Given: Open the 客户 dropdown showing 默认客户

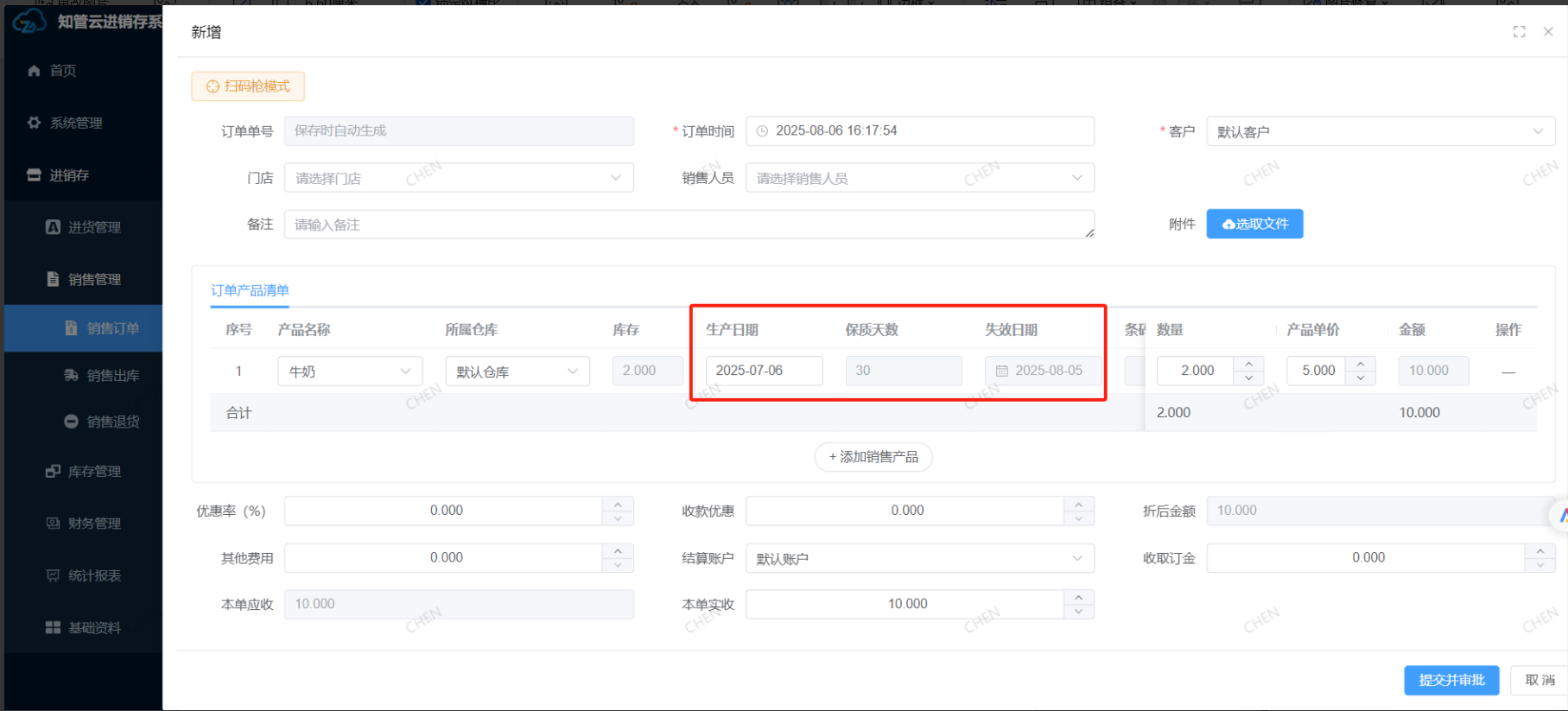Looking at the screenshot, I should 1380,131.
